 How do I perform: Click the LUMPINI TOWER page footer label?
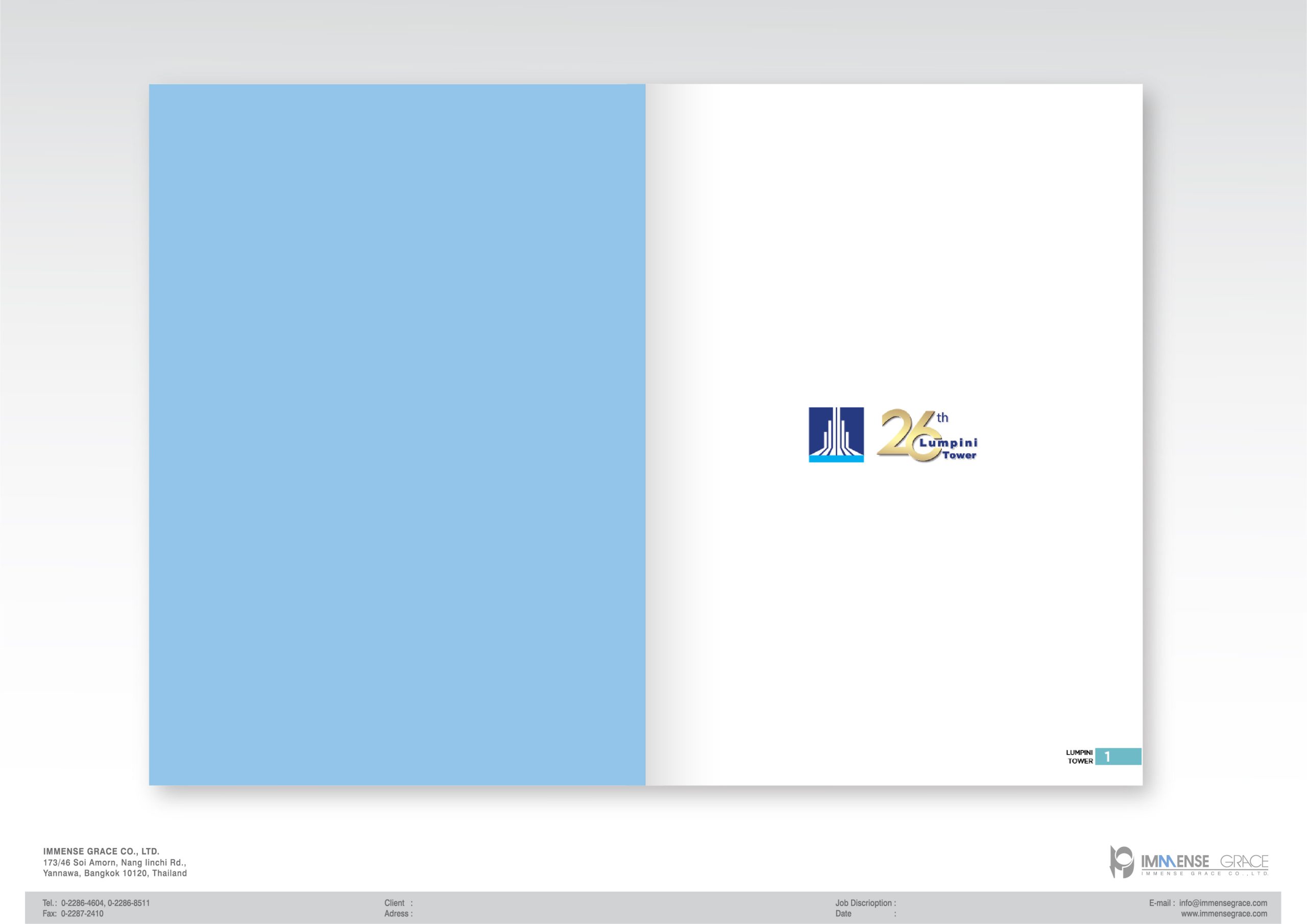[x=1079, y=757]
